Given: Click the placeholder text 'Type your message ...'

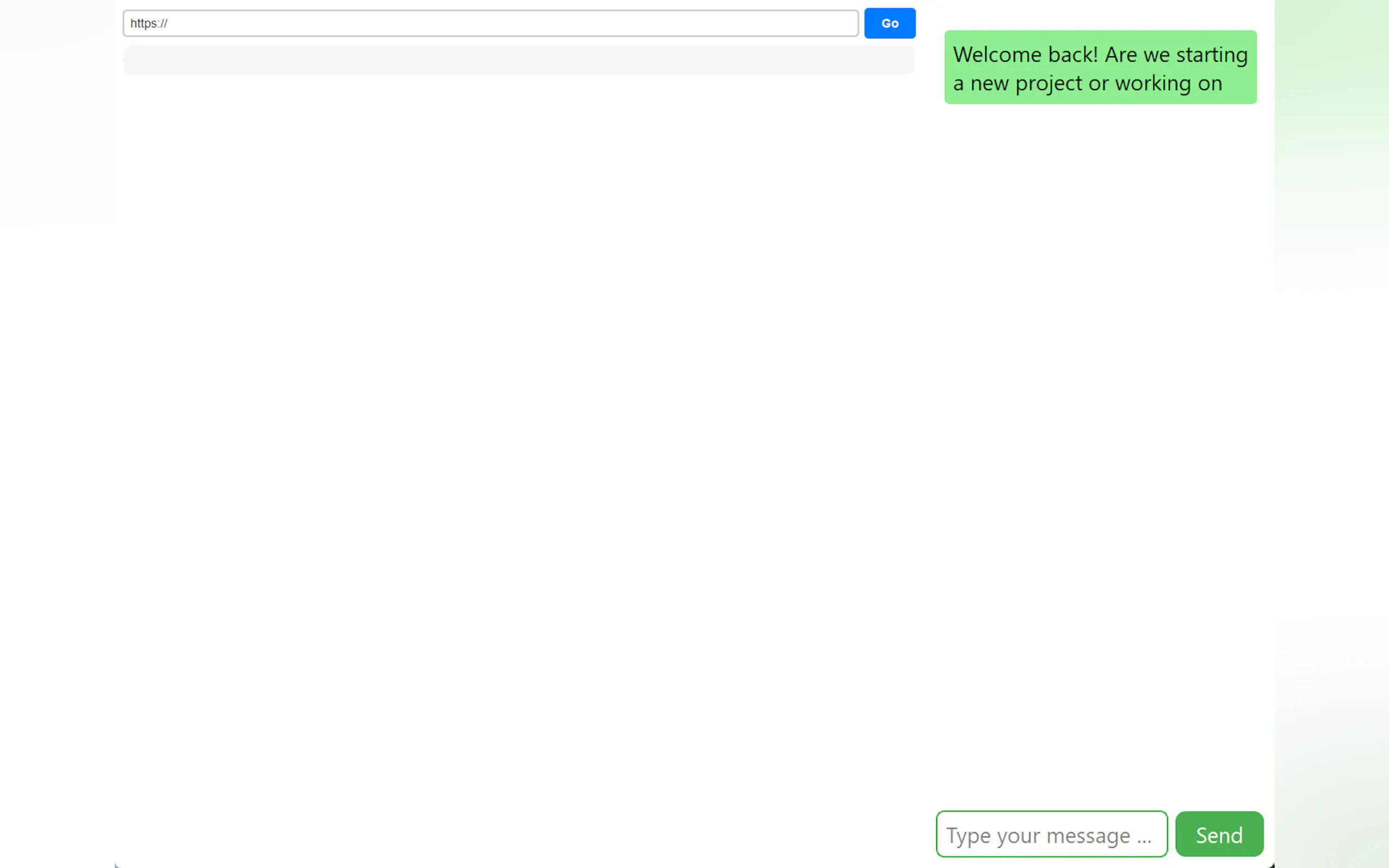Looking at the screenshot, I should 1048,835.
